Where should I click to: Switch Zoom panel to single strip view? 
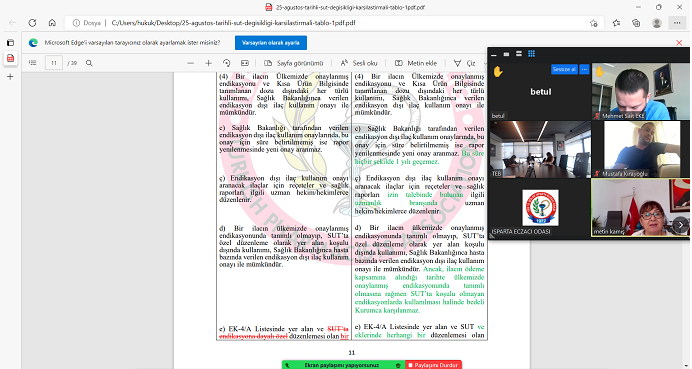point(506,54)
